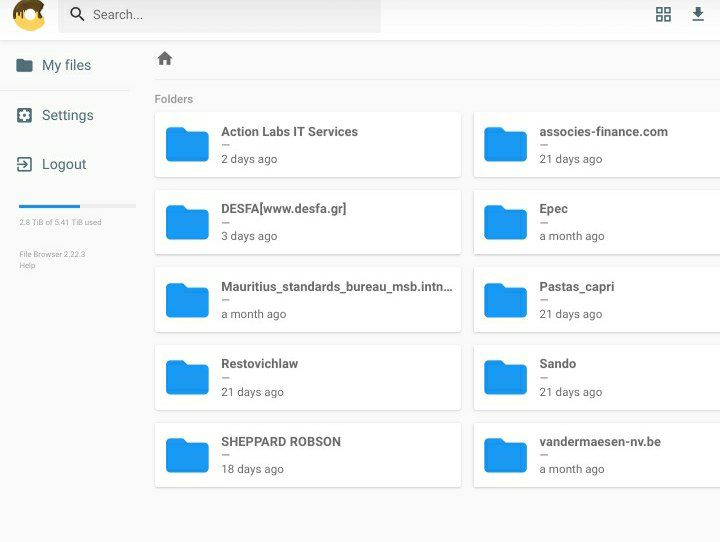Click the '2.8 TiB of 5.41 TiB used' text
This screenshot has height=542, width=720.
[60, 222]
